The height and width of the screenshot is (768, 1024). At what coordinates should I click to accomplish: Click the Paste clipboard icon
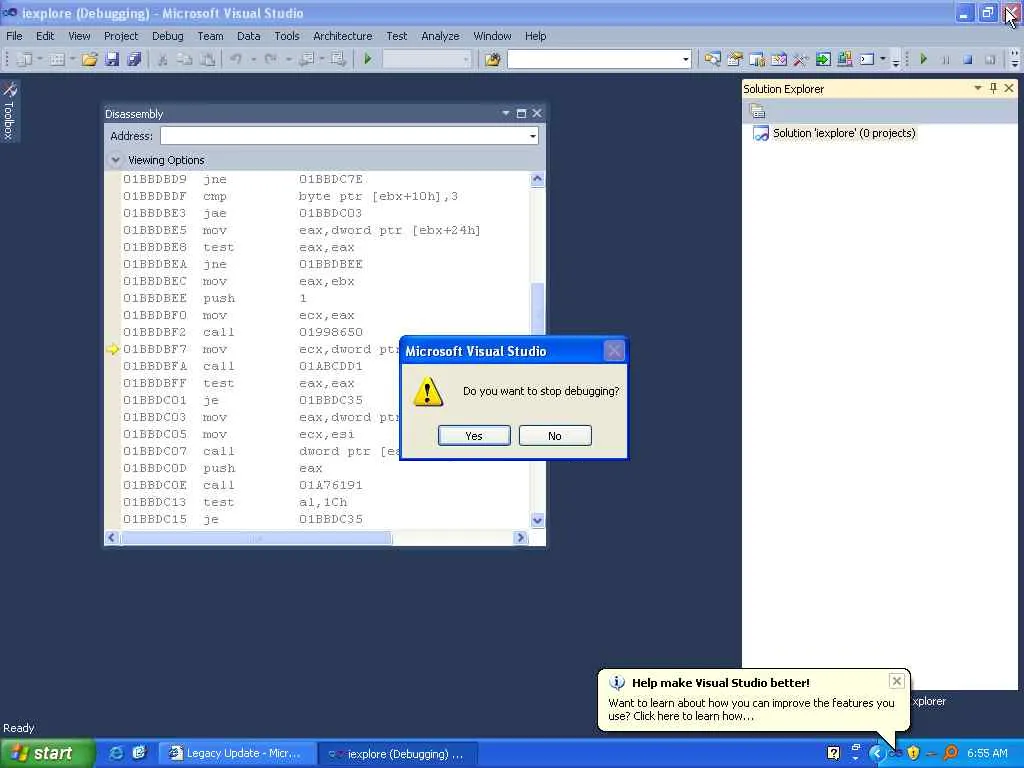pyautogui.click(x=207, y=59)
